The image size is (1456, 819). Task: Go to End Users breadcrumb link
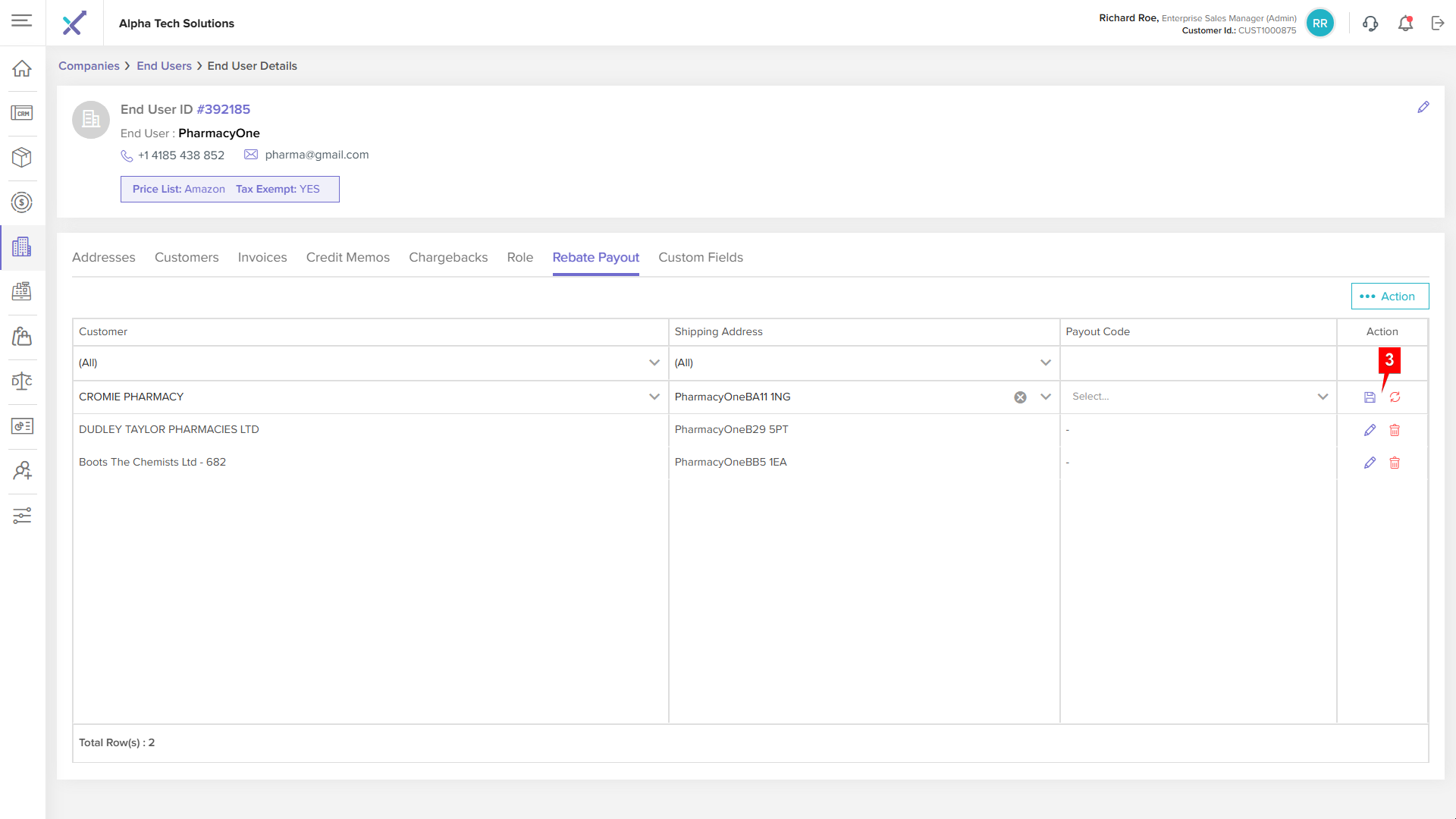point(164,66)
